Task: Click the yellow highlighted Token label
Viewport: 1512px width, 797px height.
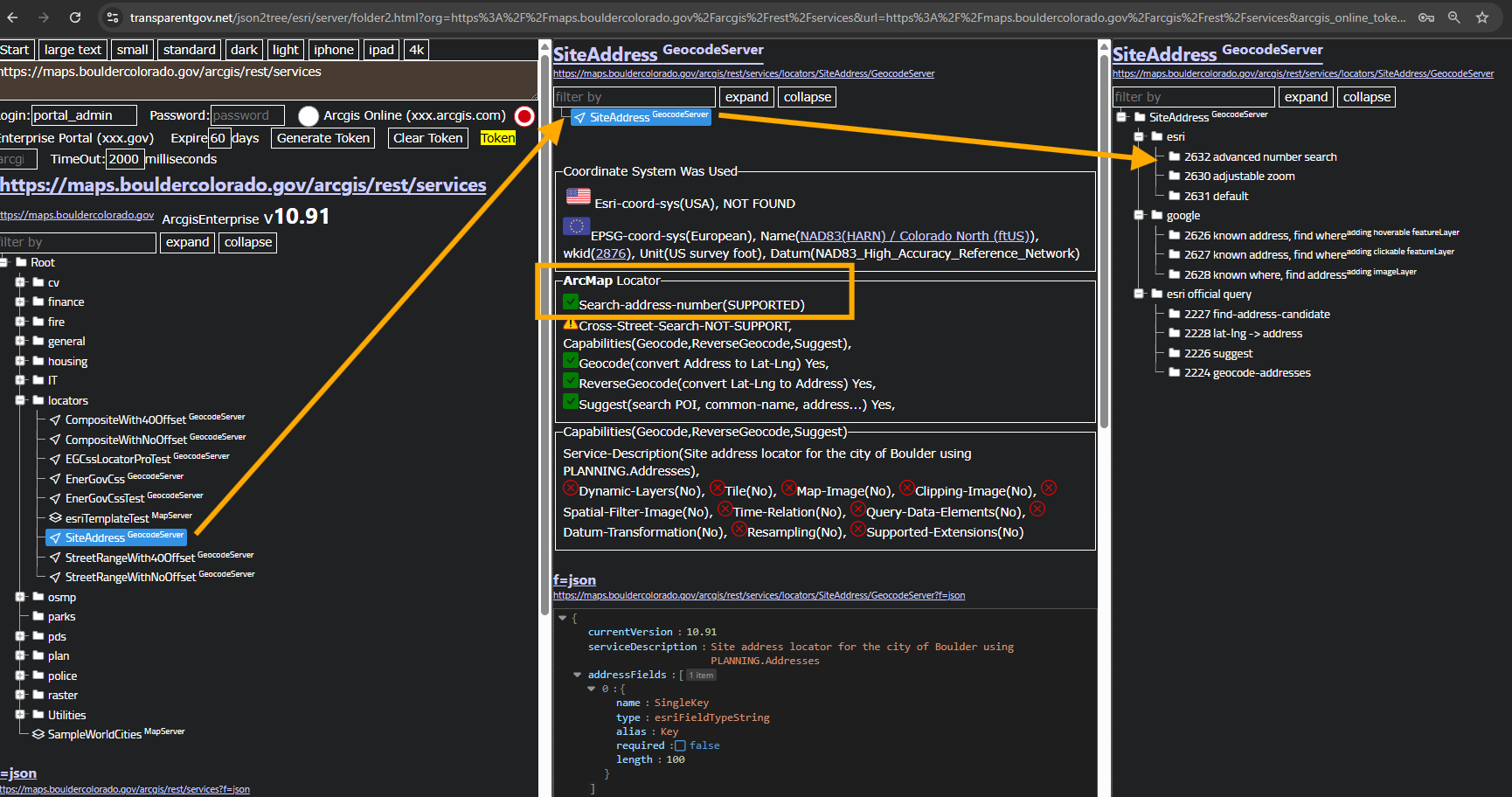Action: [497, 138]
